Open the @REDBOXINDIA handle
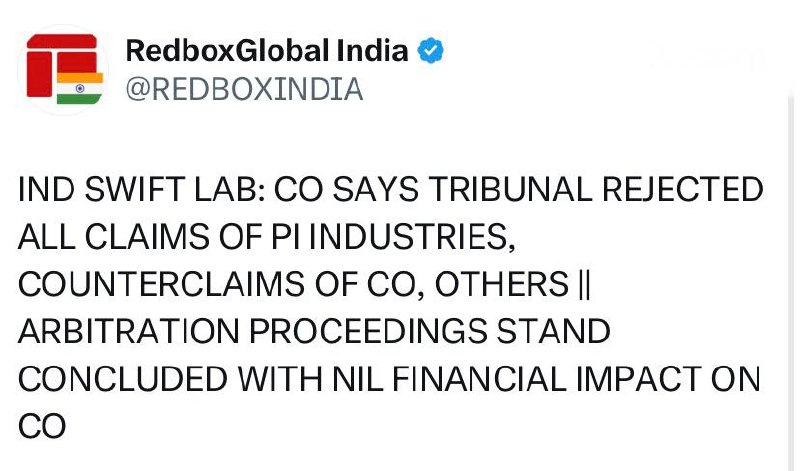The image size is (800, 471). click(x=243, y=89)
